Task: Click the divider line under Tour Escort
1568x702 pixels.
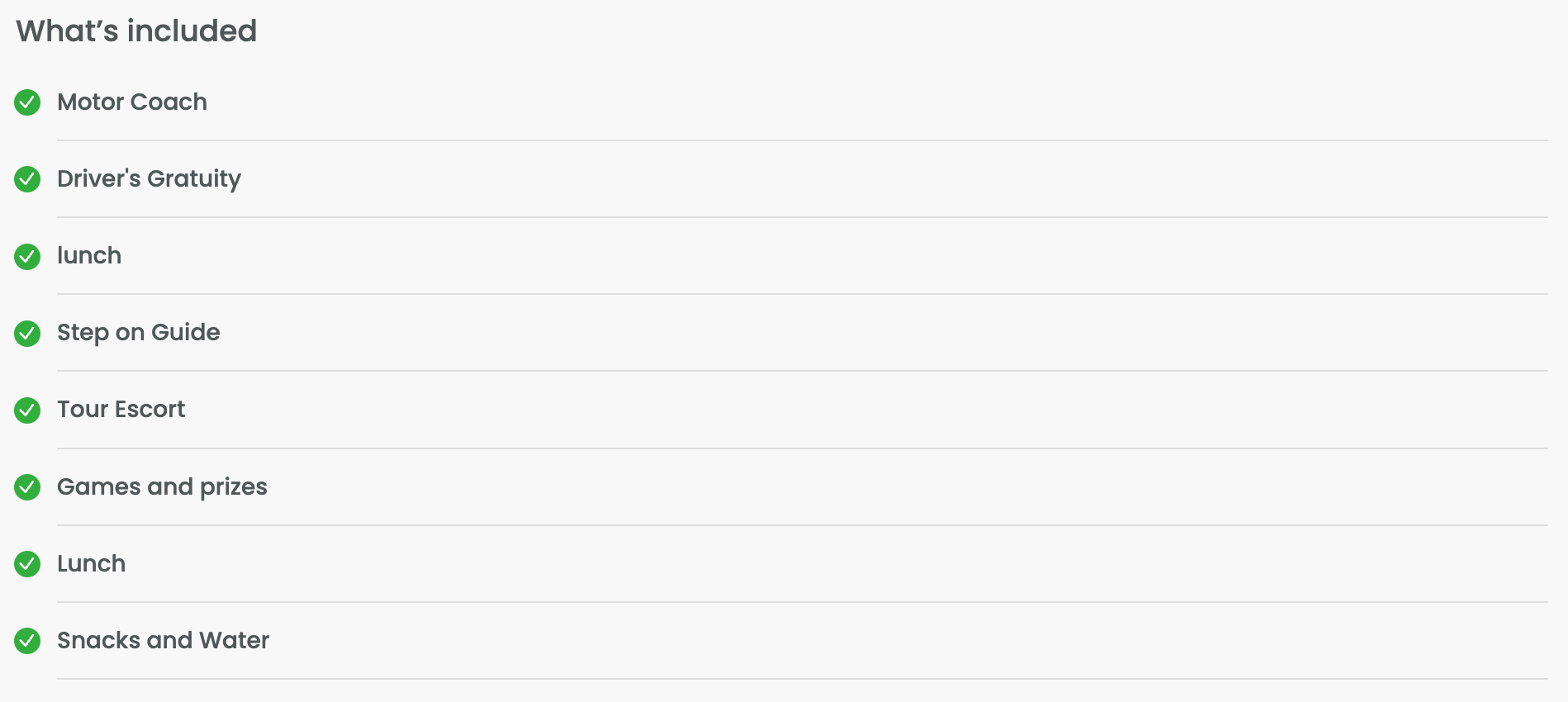Action: tap(802, 448)
